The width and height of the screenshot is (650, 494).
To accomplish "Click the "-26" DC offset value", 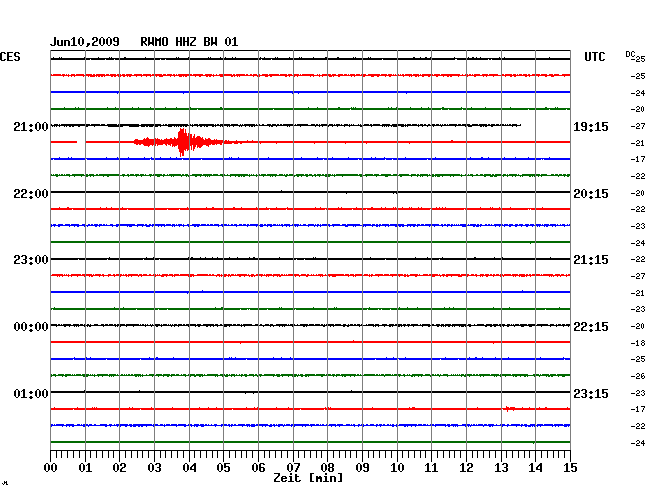I will [x=638, y=376].
